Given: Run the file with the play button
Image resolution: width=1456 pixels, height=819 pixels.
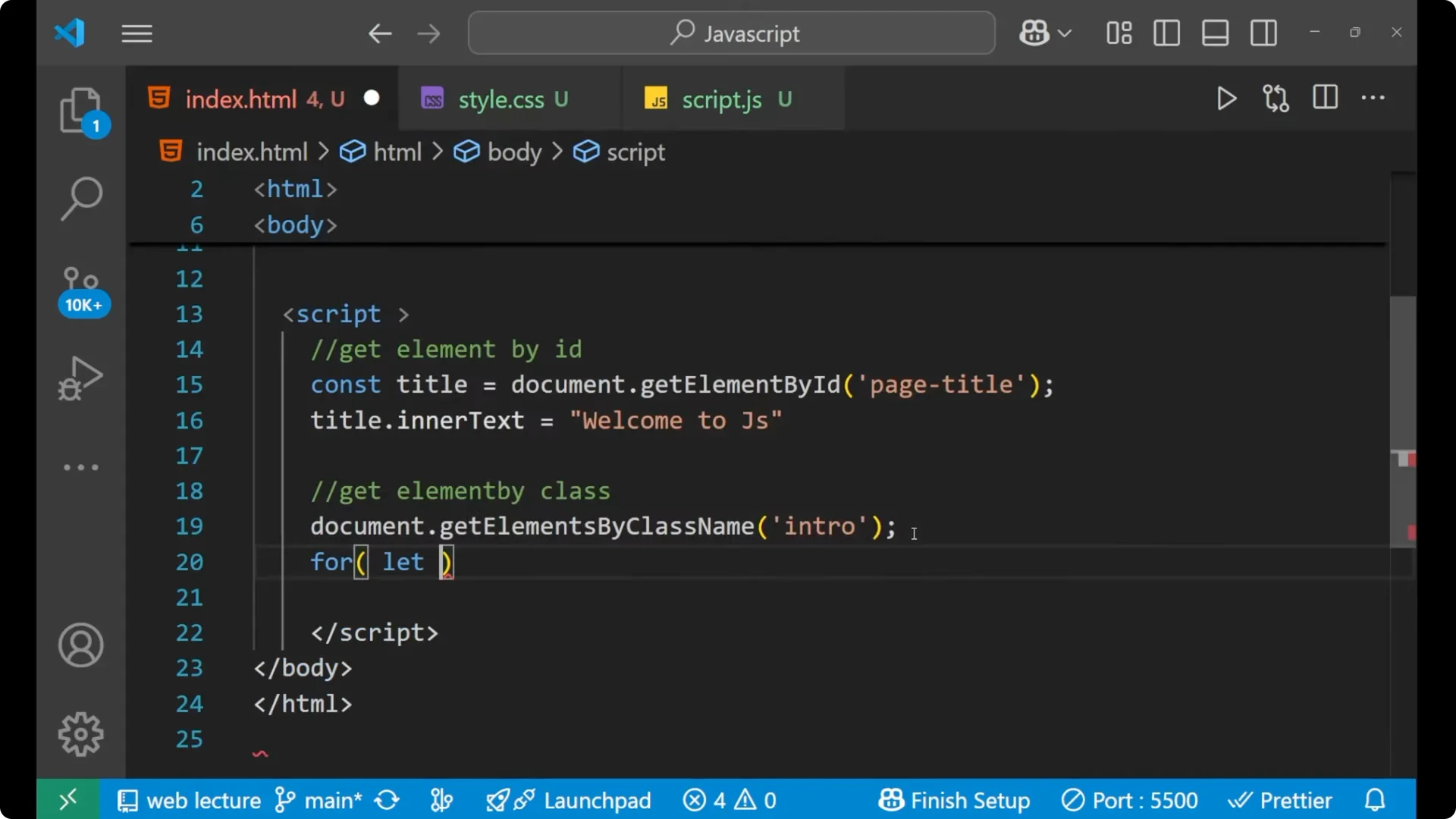Looking at the screenshot, I should tap(1226, 99).
